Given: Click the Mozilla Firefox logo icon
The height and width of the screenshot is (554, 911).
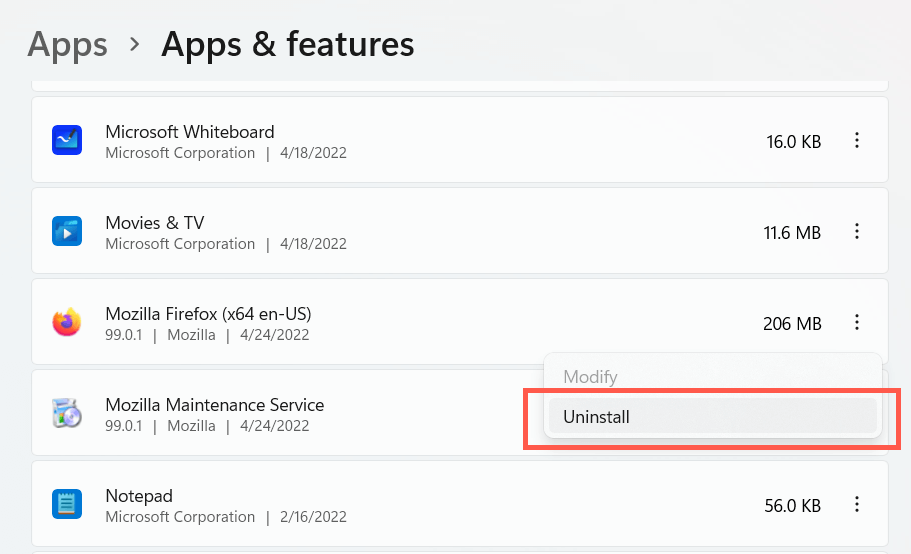Looking at the screenshot, I should point(66,322).
